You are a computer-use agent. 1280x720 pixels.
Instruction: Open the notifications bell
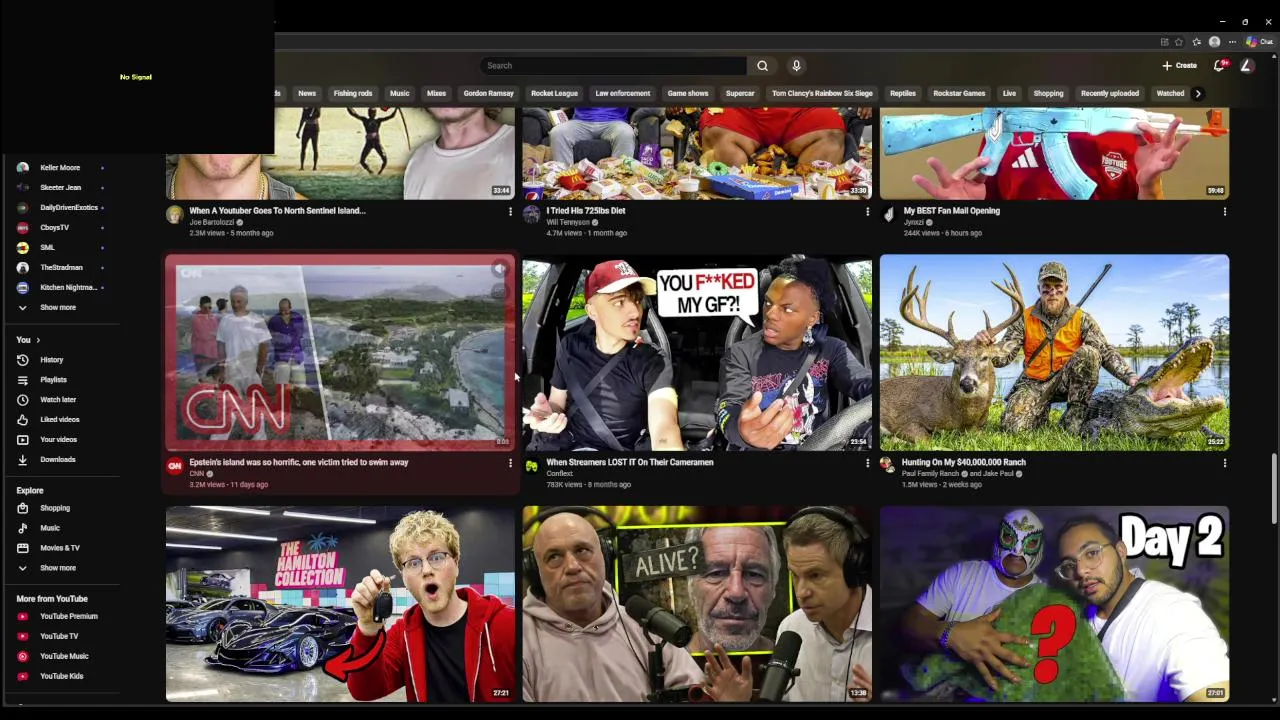tap(1219, 66)
